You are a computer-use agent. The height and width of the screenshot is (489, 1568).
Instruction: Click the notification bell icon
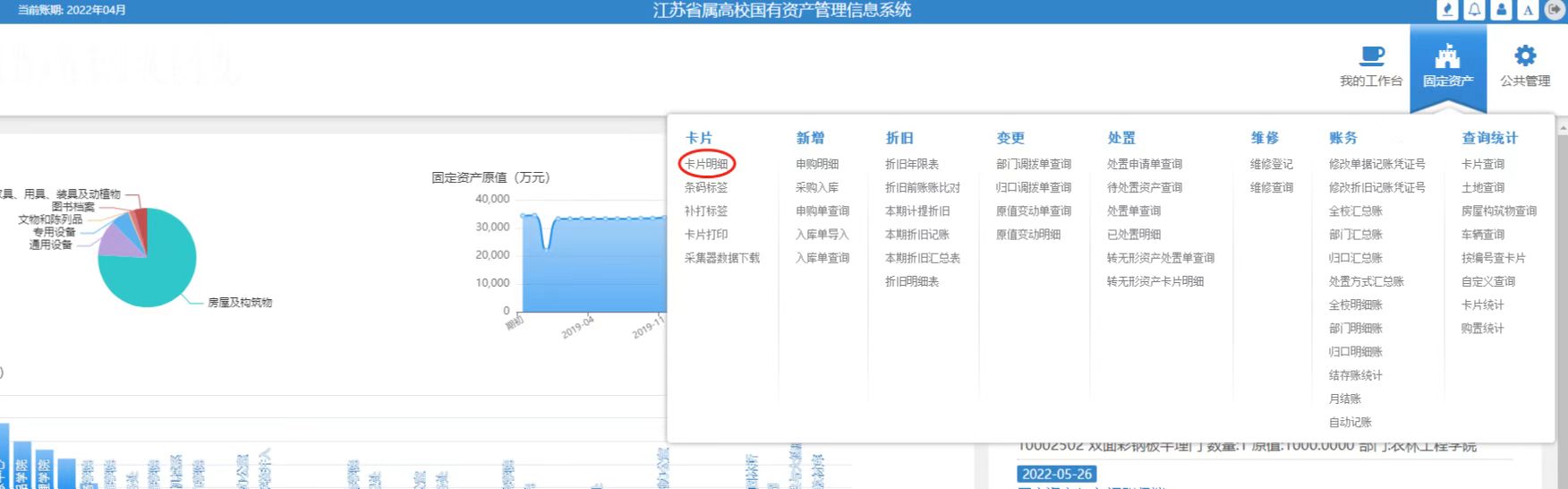pyautogui.click(x=1474, y=10)
